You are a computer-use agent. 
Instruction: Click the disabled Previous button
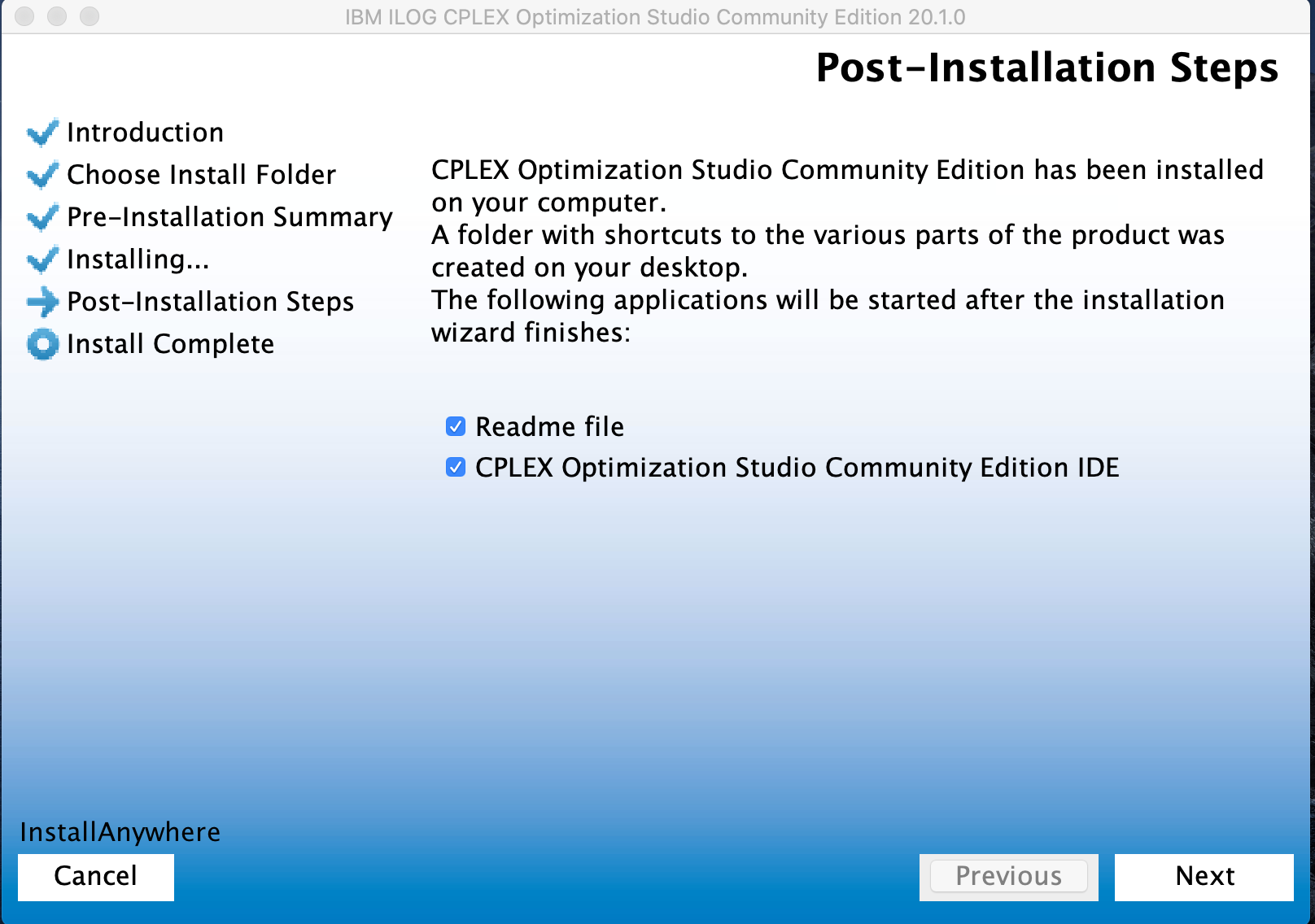point(1008,877)
